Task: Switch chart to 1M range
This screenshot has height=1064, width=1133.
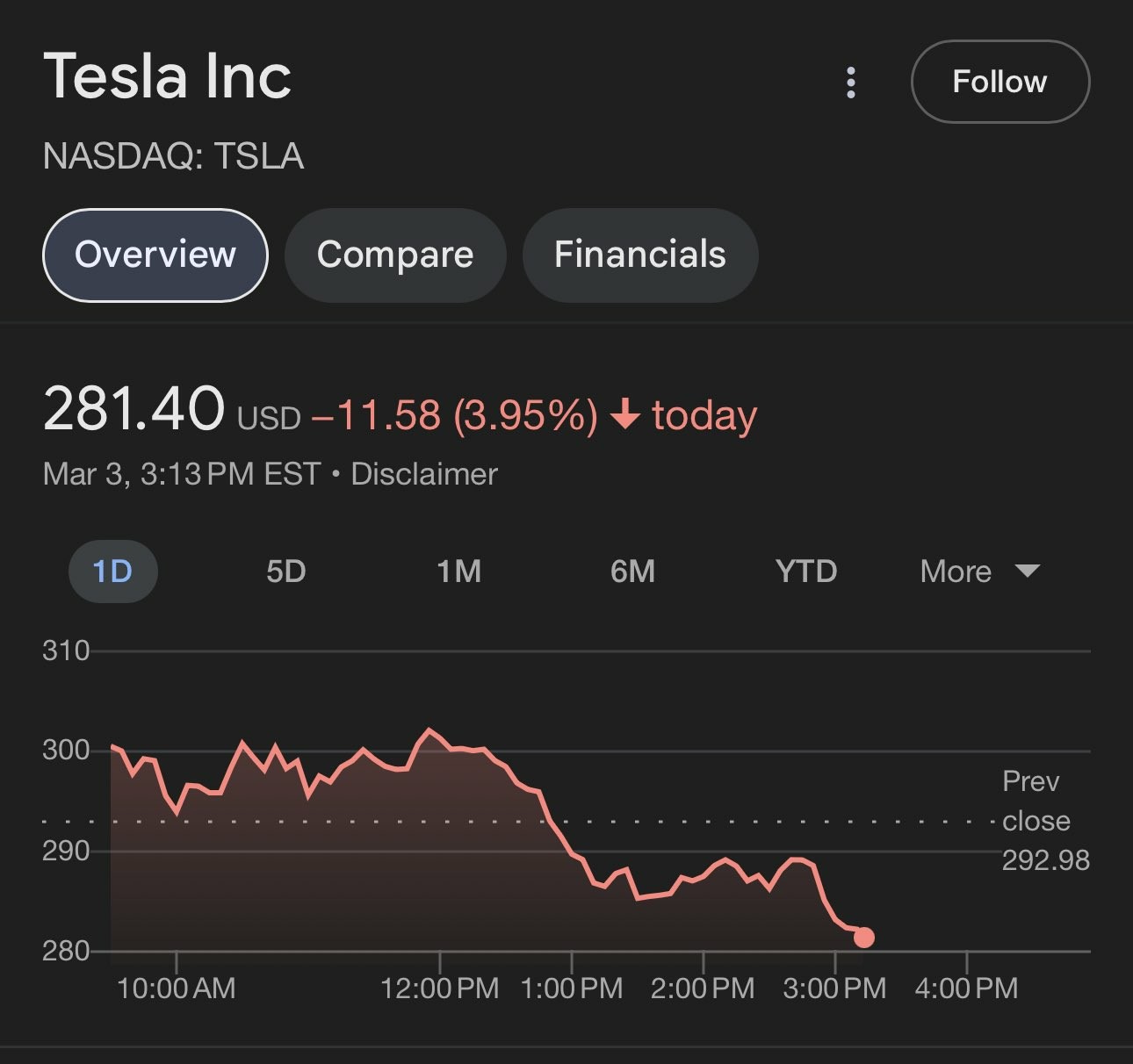Action: (458, 572)
